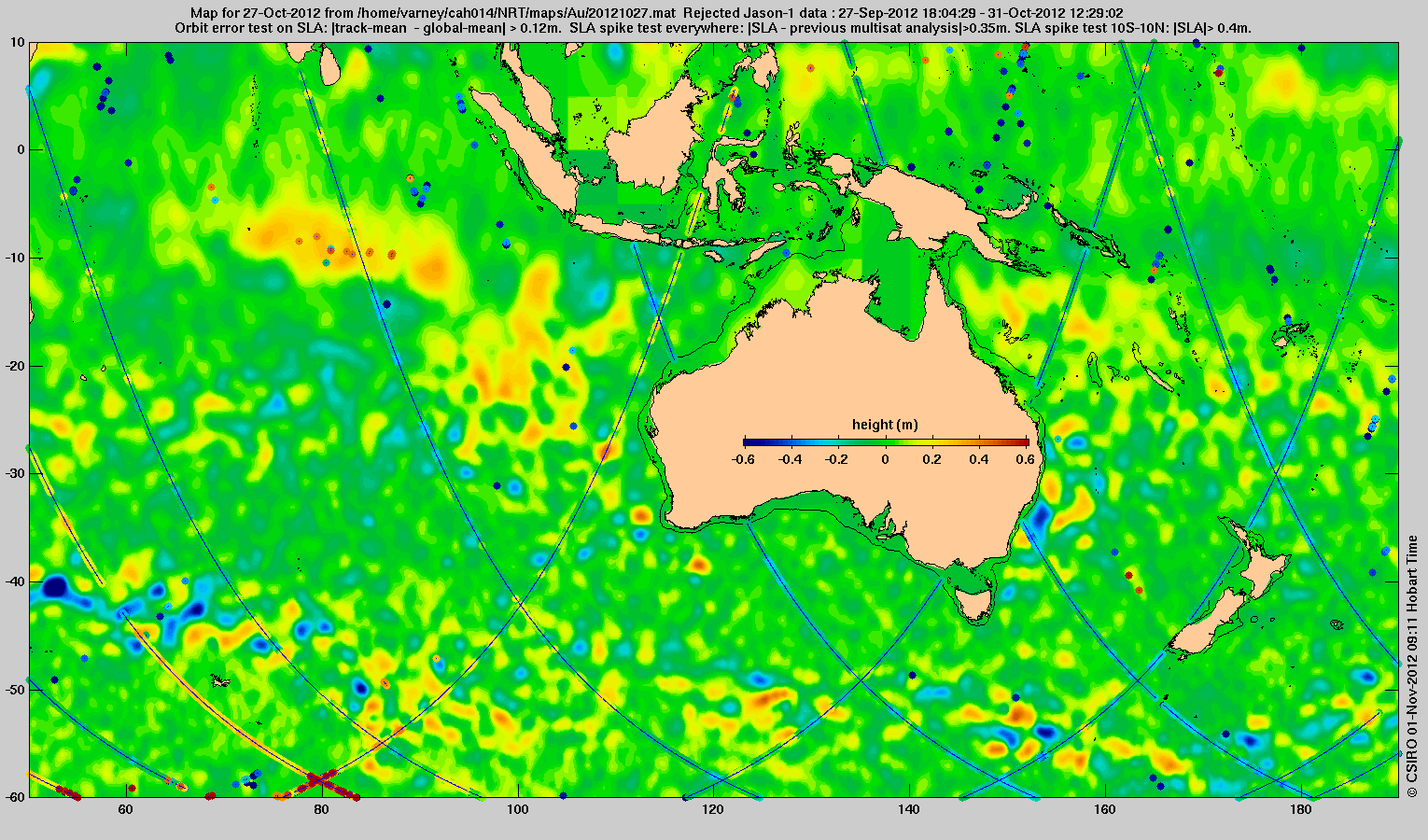The image size is (1428, 840).
Task: Click latitude axis label '-10'
Action: point(15,258)
